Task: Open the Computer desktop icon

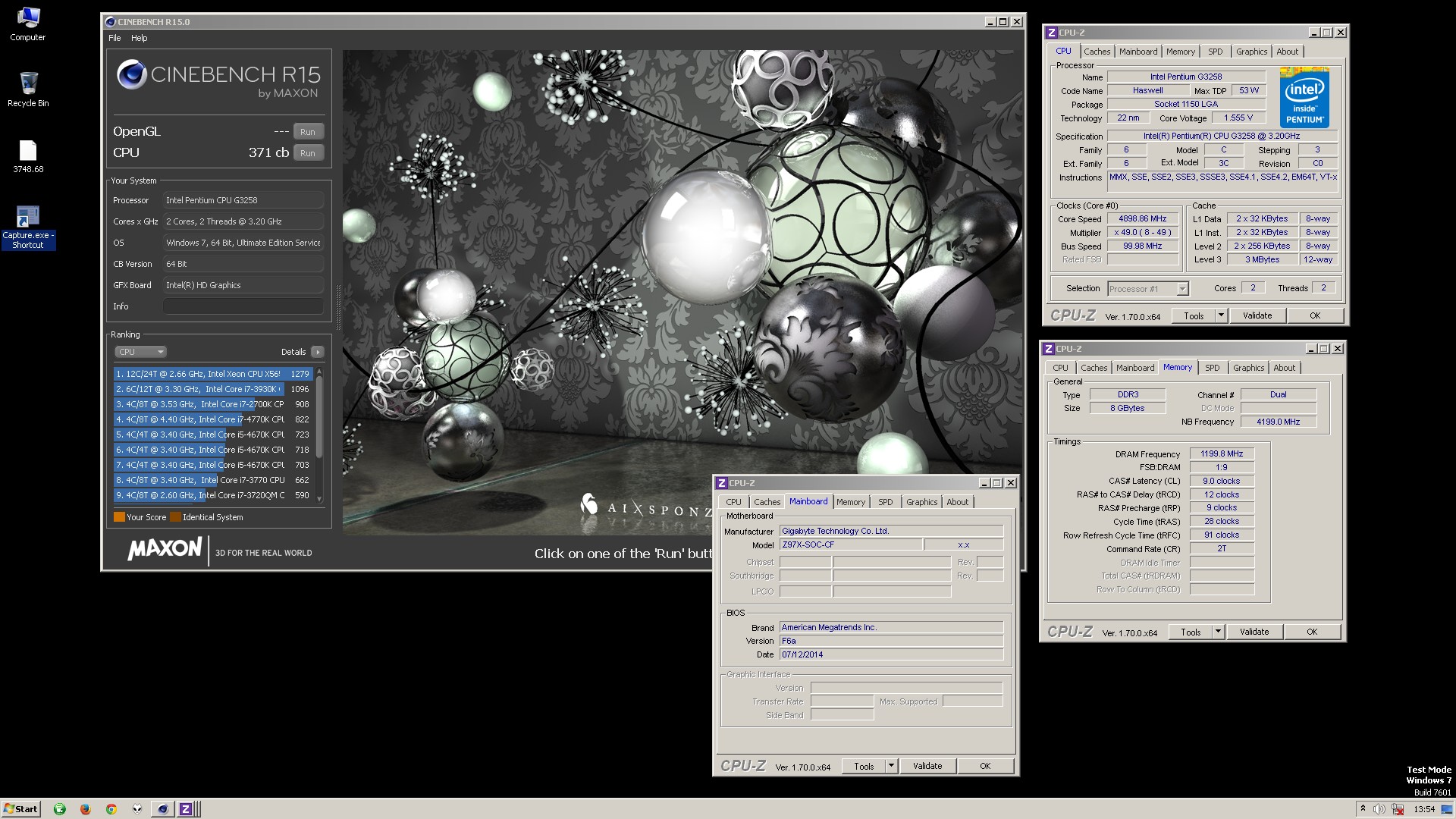Action: (x=28, y=24)
